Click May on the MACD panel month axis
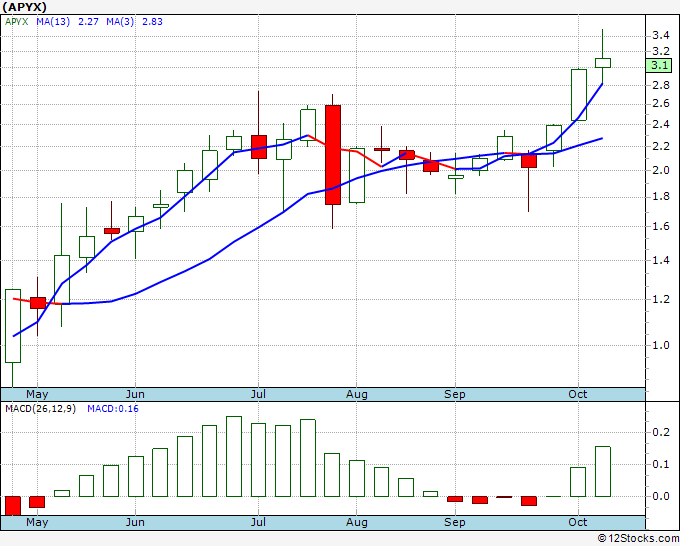 pyautogui.click(x=37, y=522)
